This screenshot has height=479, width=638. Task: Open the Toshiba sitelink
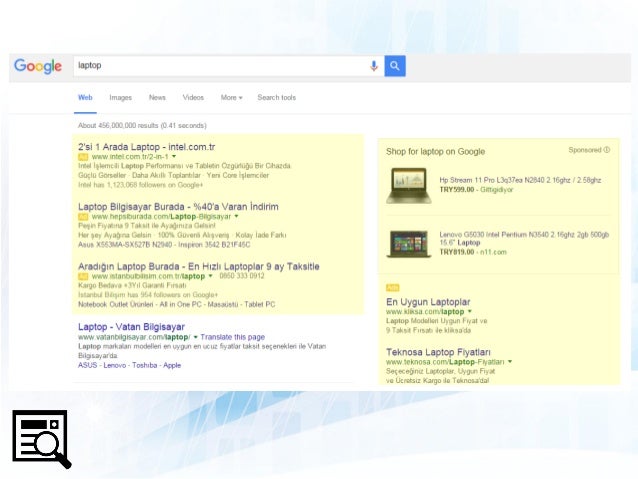click(144, 365)
